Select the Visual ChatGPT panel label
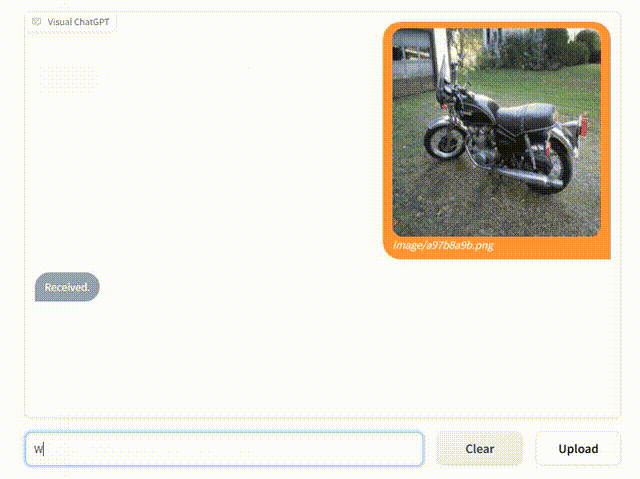Screen dimensions: 640x479 78,21
